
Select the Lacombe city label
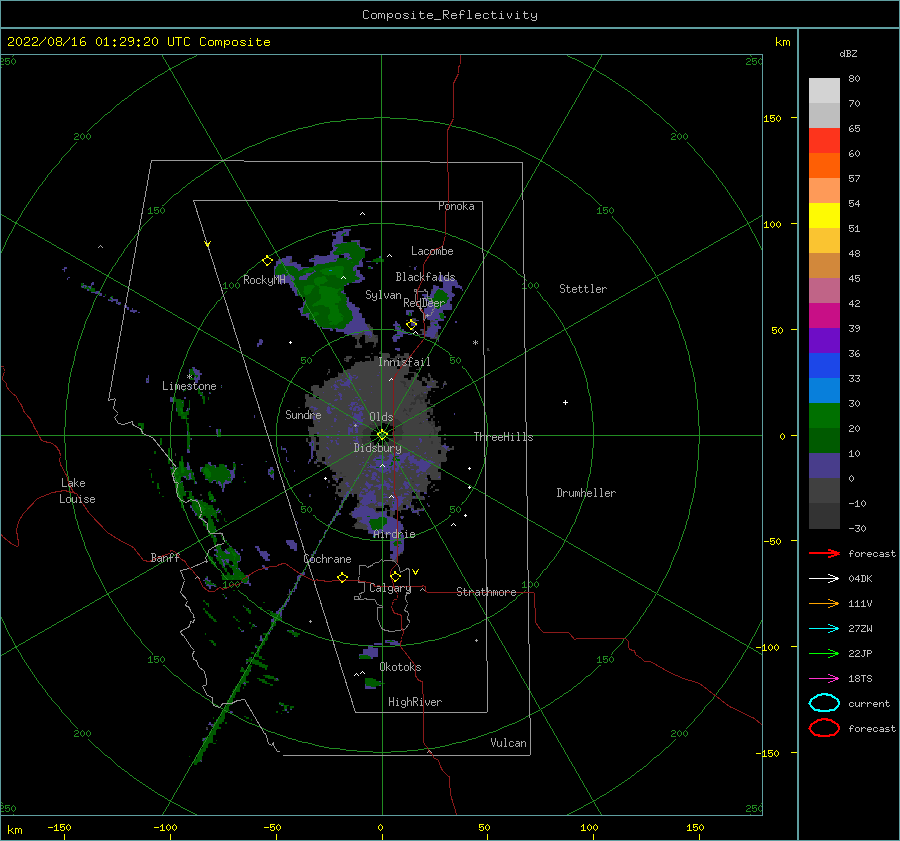pyautogui.click(x=432, y=251)
